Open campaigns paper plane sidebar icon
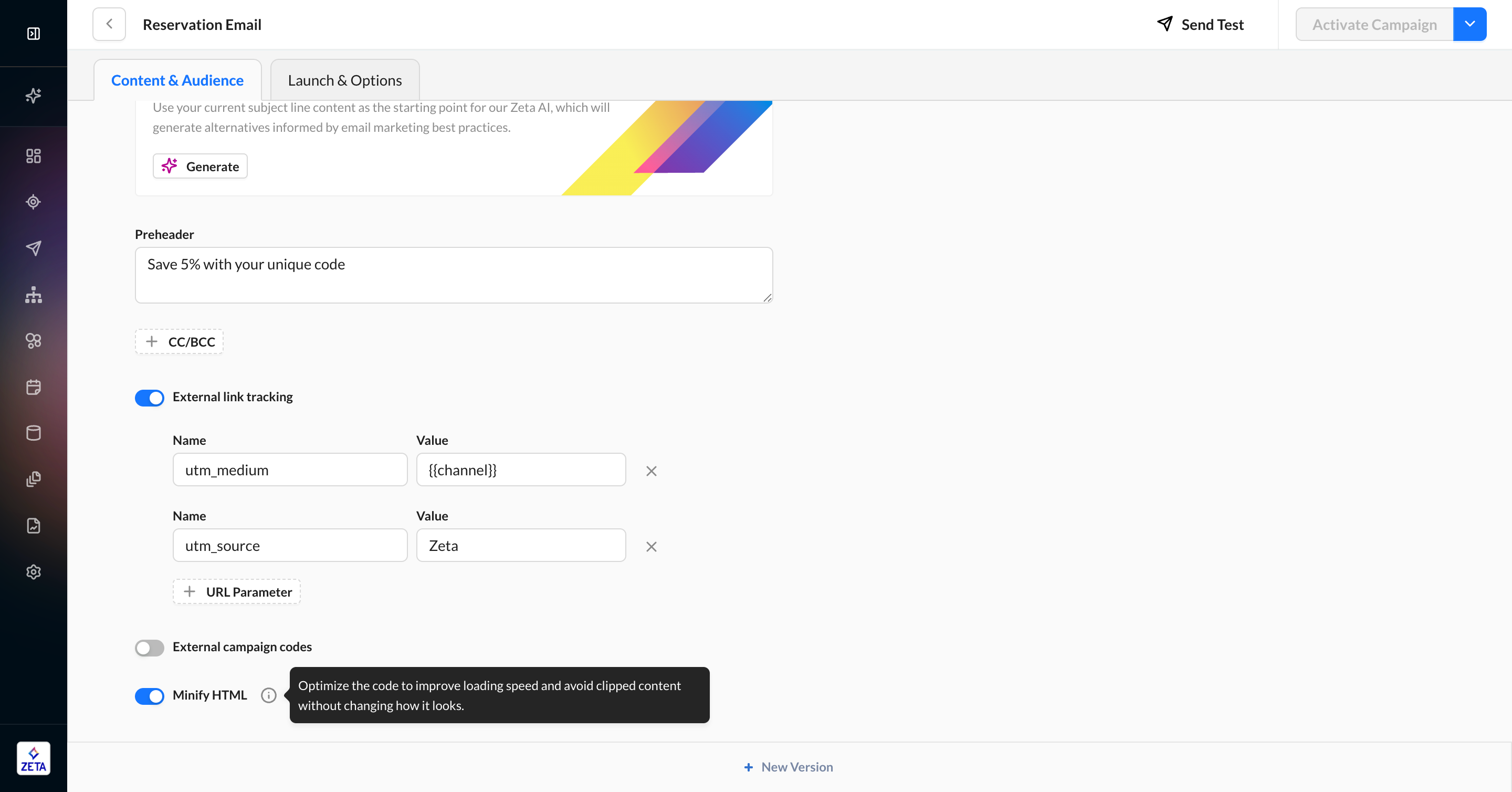The image size is (1512, 792). (34, 248)
